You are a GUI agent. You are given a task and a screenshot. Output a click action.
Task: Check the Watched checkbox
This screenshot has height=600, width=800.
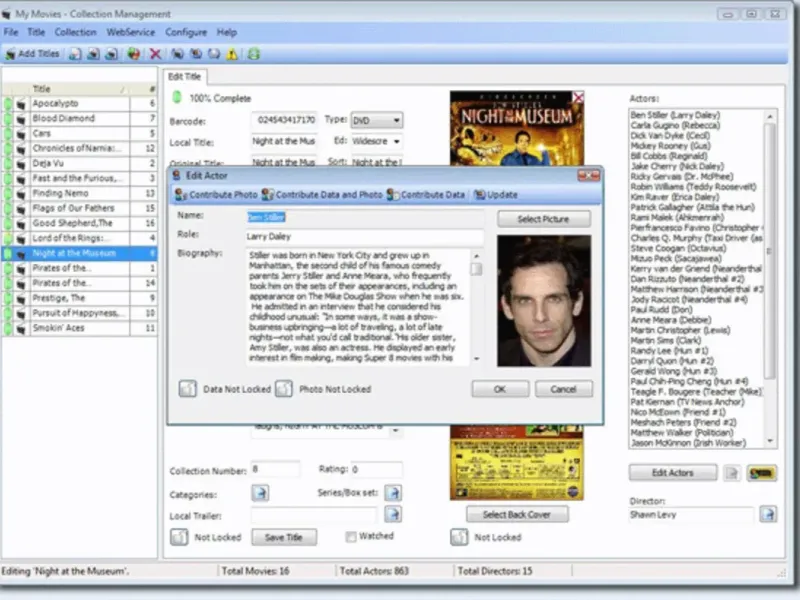(351, 536)
